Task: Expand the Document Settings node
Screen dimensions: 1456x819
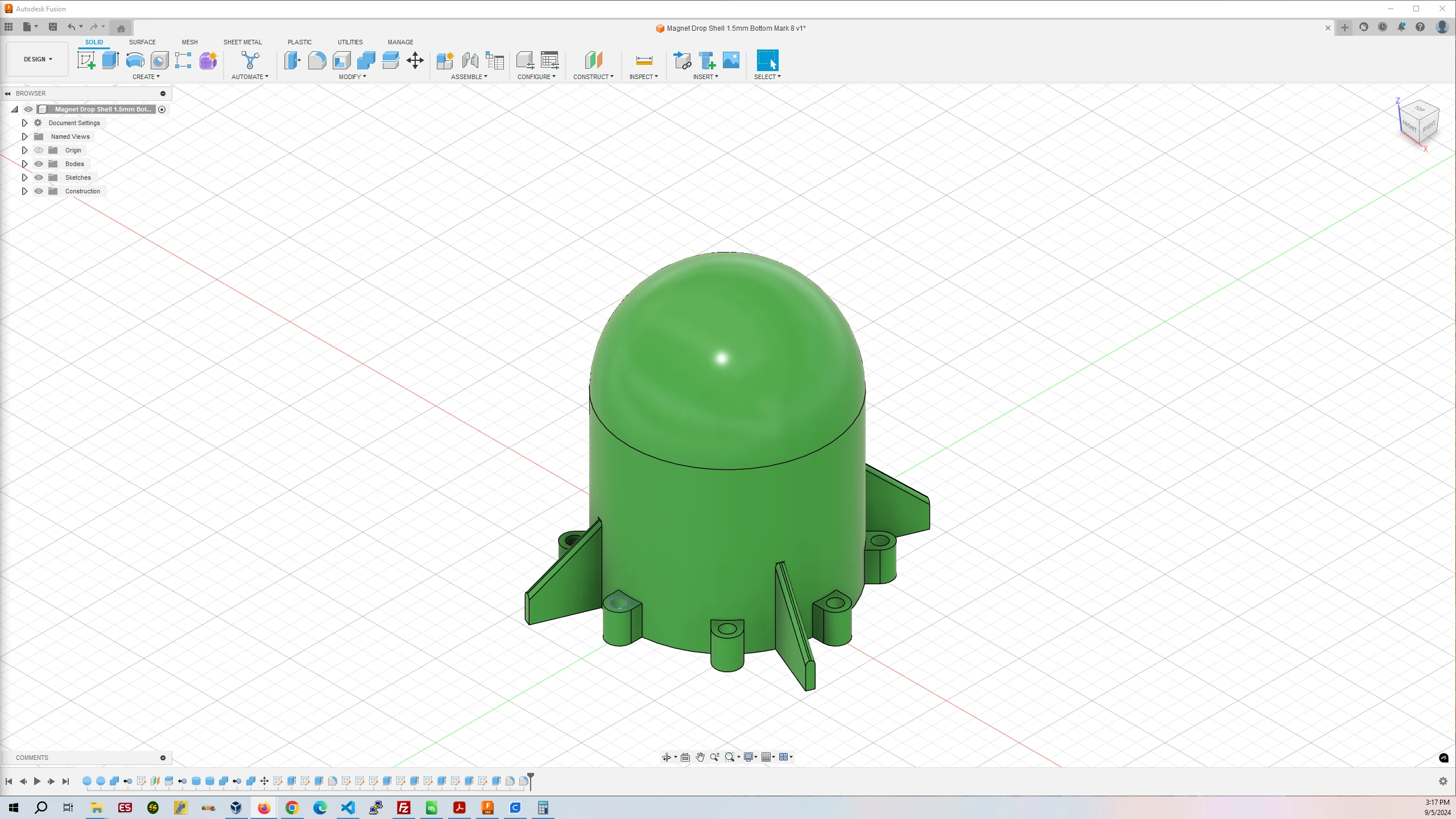Action: pos(24,123)
